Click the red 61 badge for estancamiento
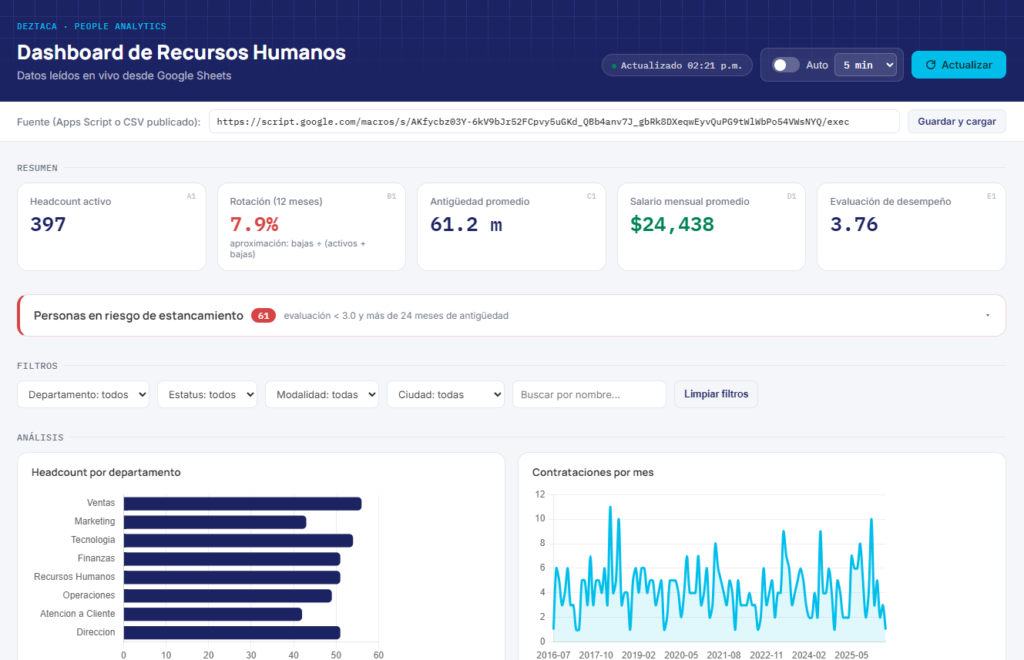The image size is (1024, 660). (263, 315)
